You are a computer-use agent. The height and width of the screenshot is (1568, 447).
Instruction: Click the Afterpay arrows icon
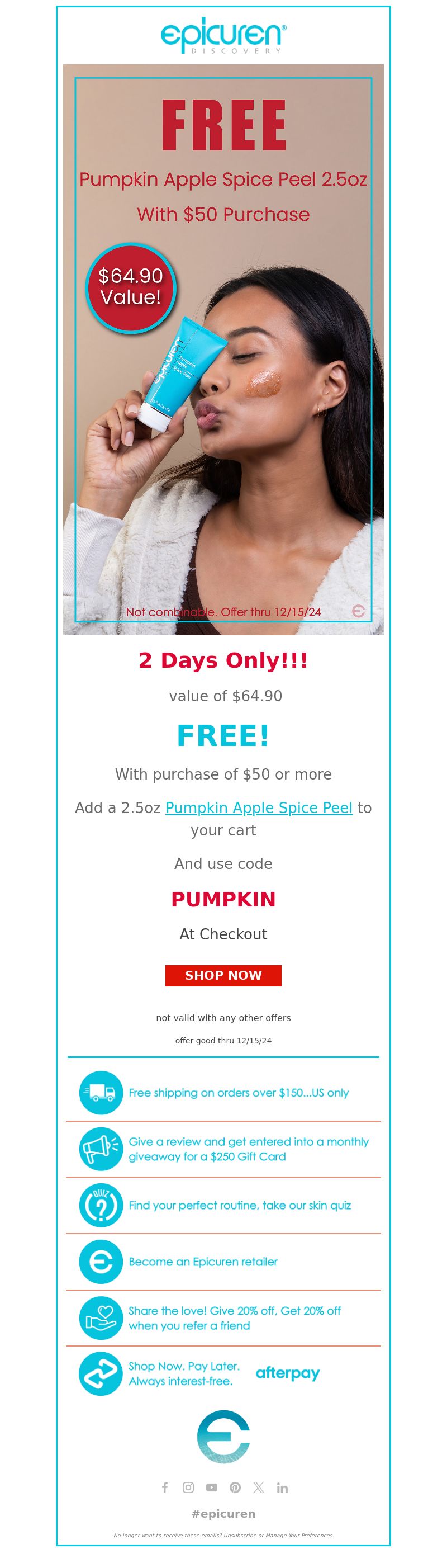point(101,1374)
